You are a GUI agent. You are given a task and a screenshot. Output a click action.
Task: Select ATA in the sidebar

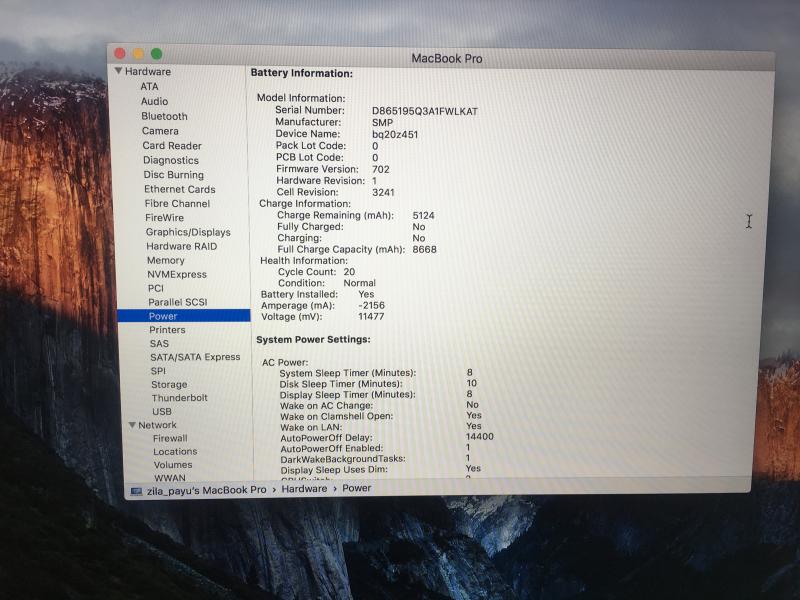point(149,86)
